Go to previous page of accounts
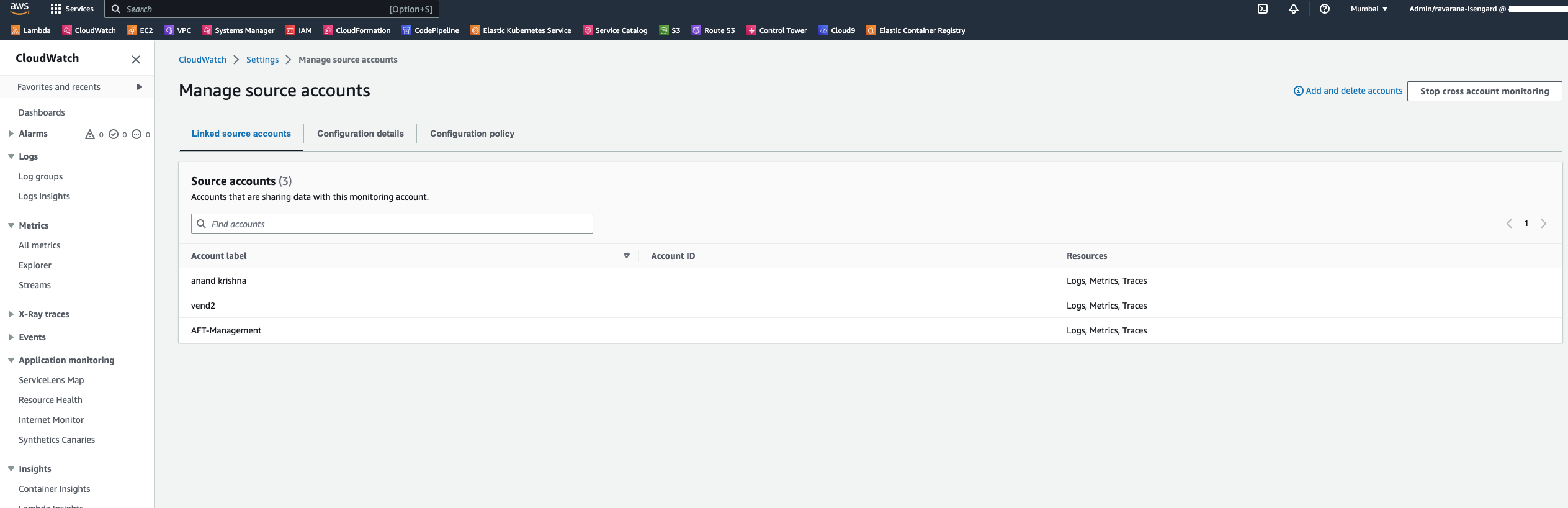The width and height of the screenshot is (1568, 508). click(1509, 224)
